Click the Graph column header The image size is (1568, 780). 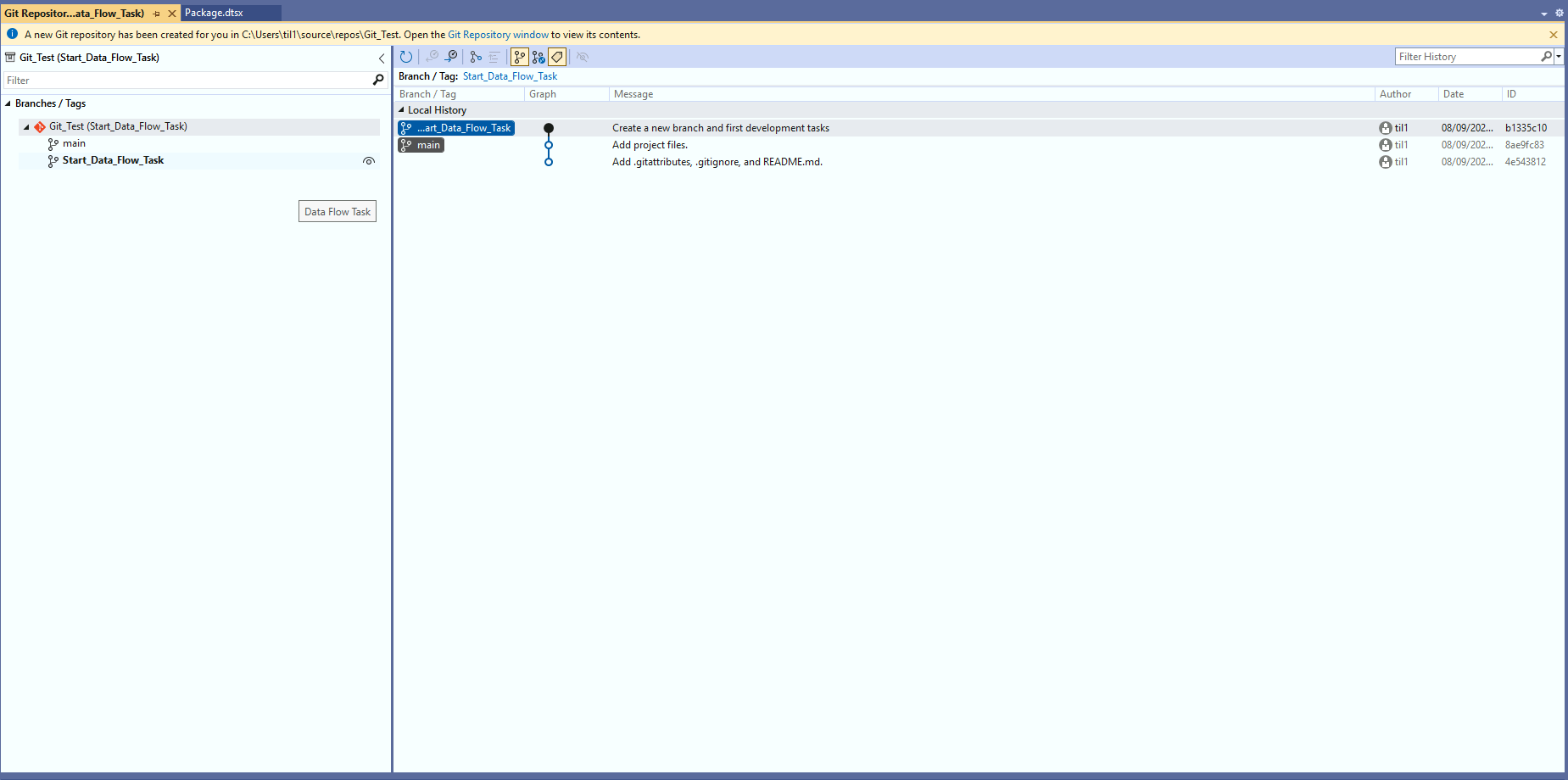click(x=566, y=94)
